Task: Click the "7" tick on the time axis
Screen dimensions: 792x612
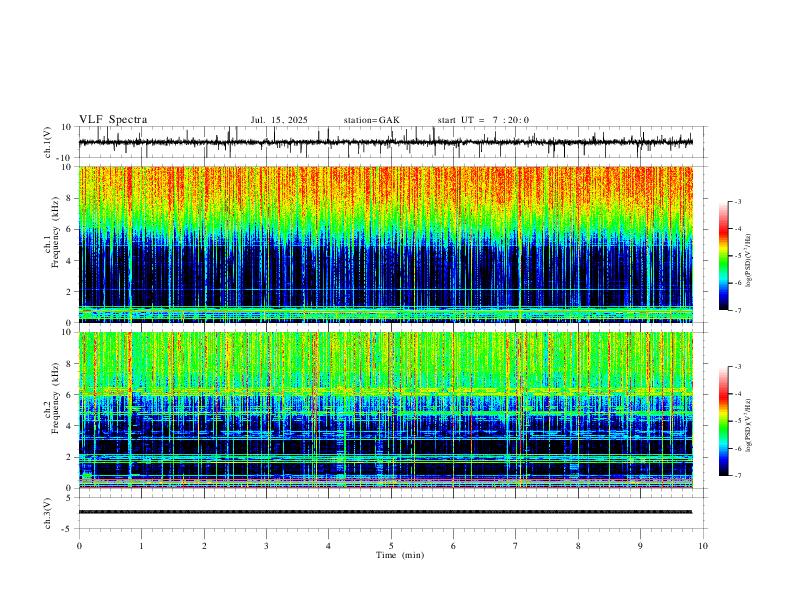Action: [516, 546]
